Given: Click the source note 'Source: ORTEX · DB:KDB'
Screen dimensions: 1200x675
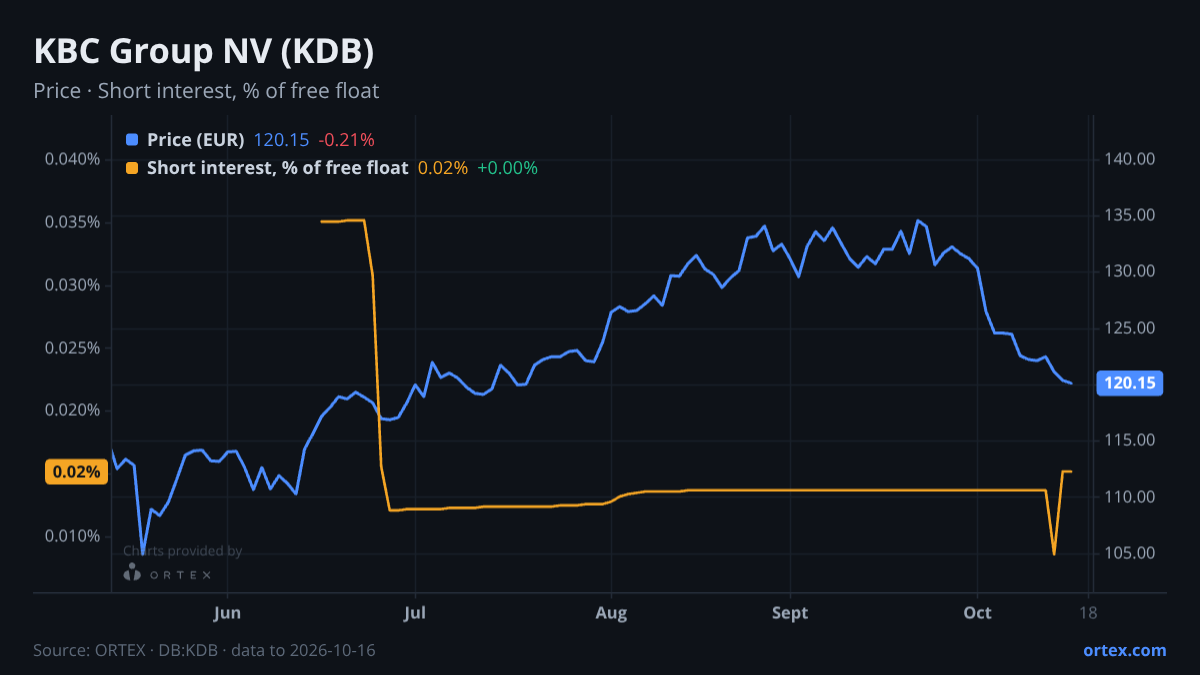Looking at the screenshot, I should tap(127, 650).
